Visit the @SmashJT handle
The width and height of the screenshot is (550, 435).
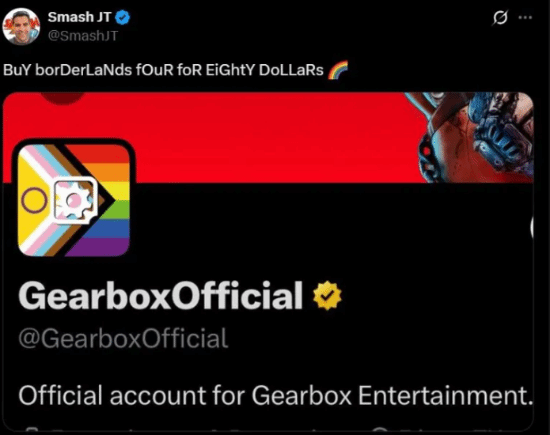(x=83, y=36)
